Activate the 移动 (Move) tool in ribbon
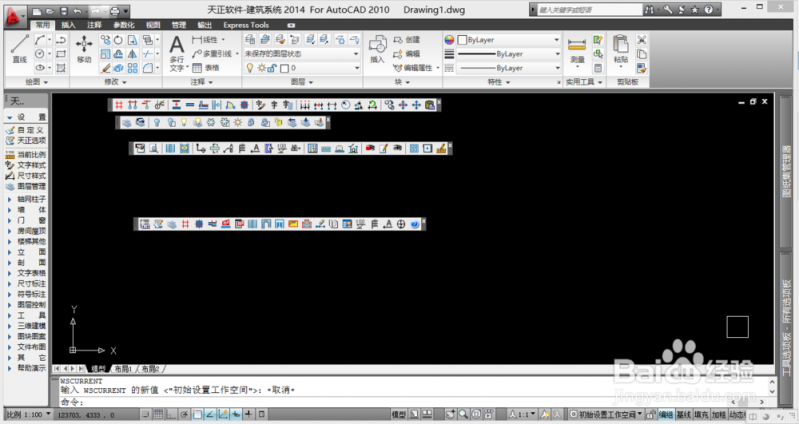Image resolution: width=799 pixels, height=424 pixels. click(84, 49)
